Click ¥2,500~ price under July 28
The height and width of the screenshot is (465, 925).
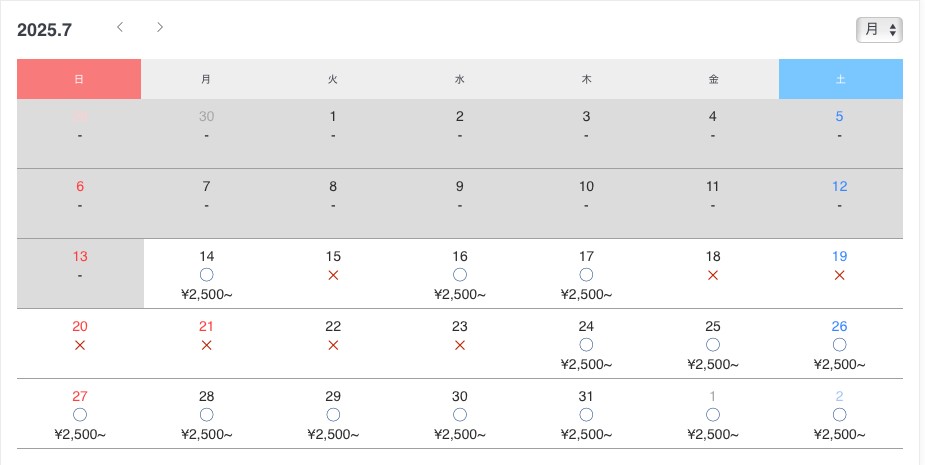pos(206,435)
